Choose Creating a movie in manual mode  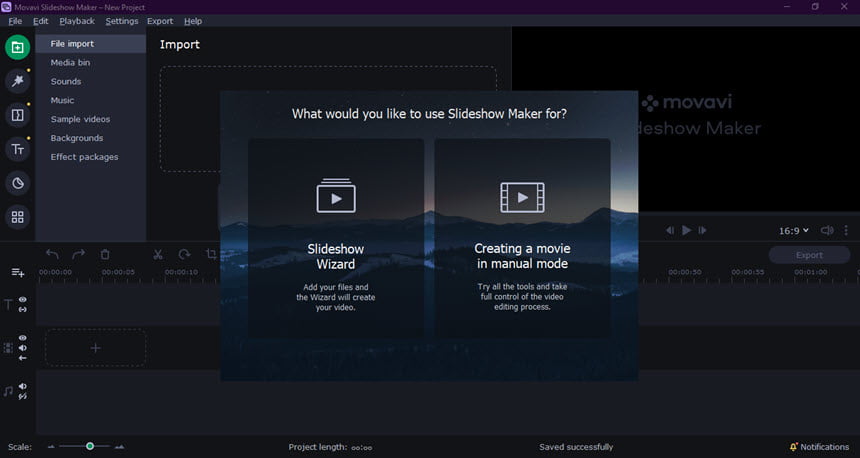[522, 239]
